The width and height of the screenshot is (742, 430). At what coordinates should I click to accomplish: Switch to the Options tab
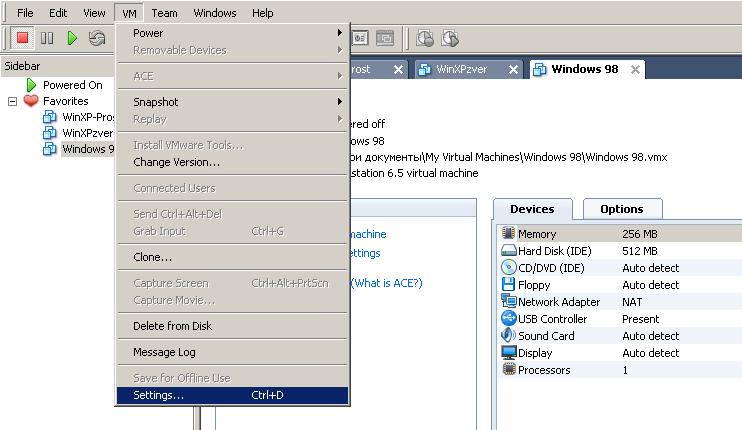pyautogui.click(x=622, y=209)
